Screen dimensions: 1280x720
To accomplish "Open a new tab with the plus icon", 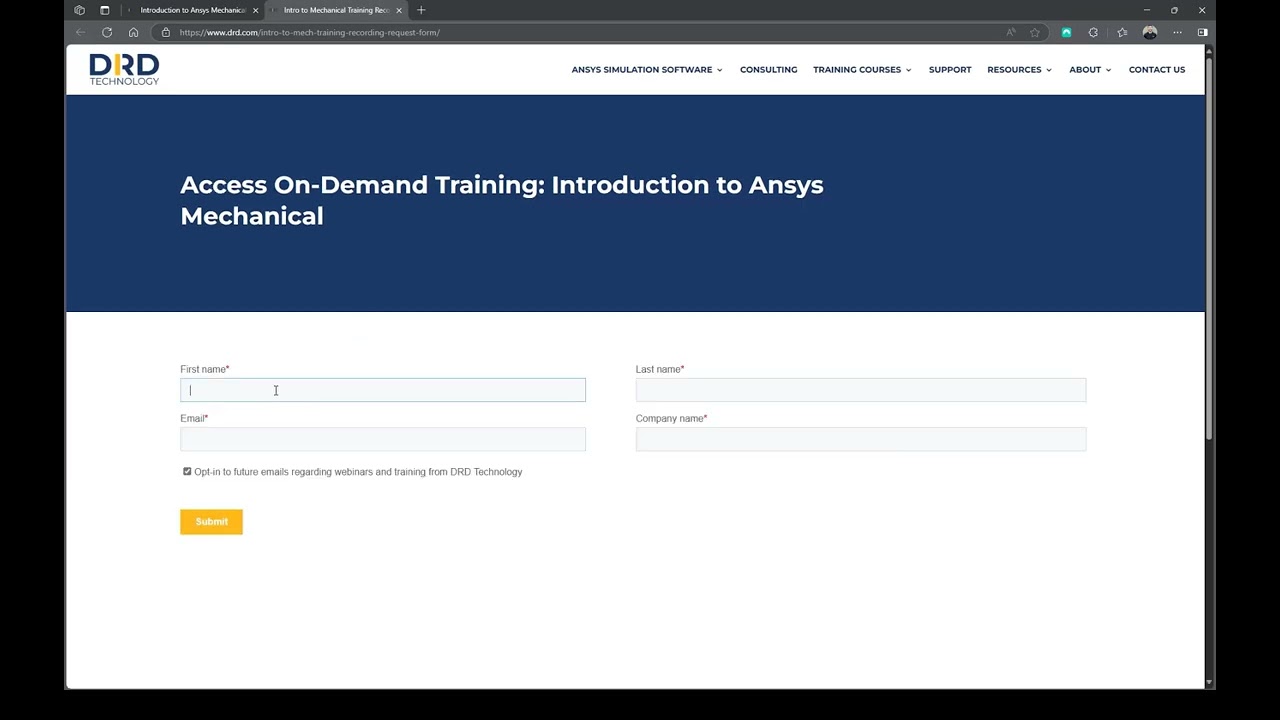I will 421,10.
